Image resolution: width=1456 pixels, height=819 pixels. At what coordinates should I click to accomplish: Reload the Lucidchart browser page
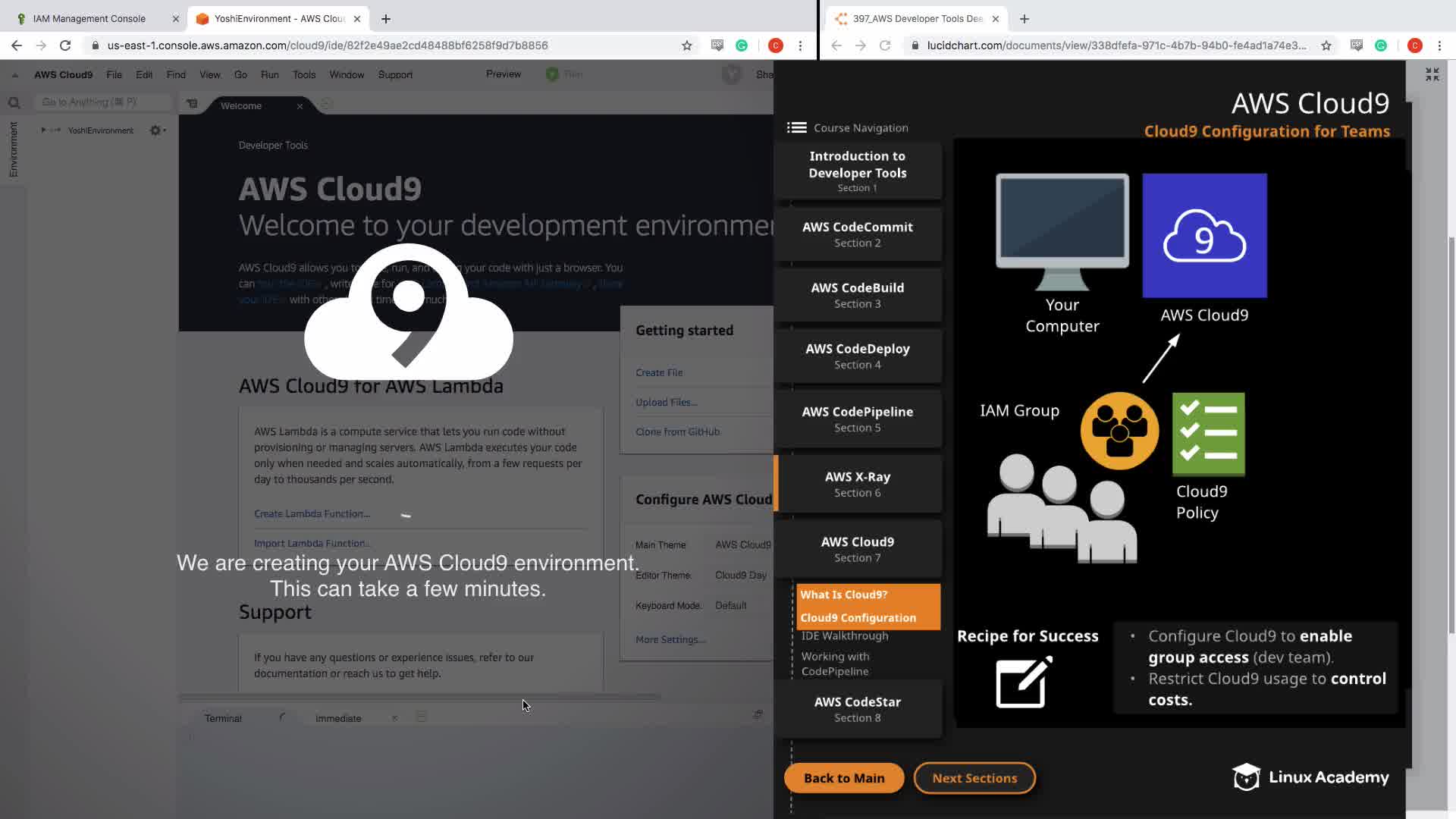point(885,45)
